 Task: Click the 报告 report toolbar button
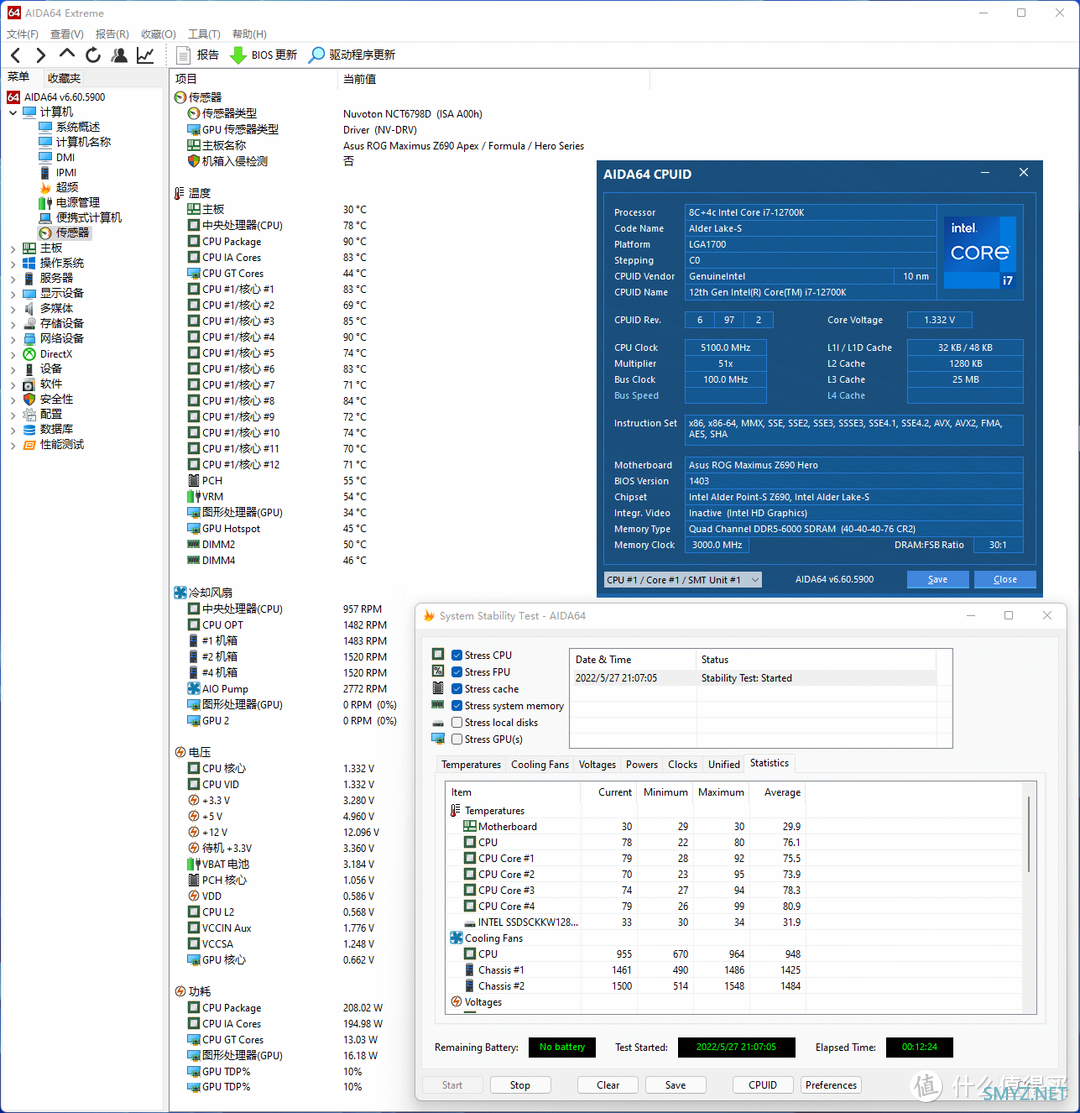(x=197, y=55)
